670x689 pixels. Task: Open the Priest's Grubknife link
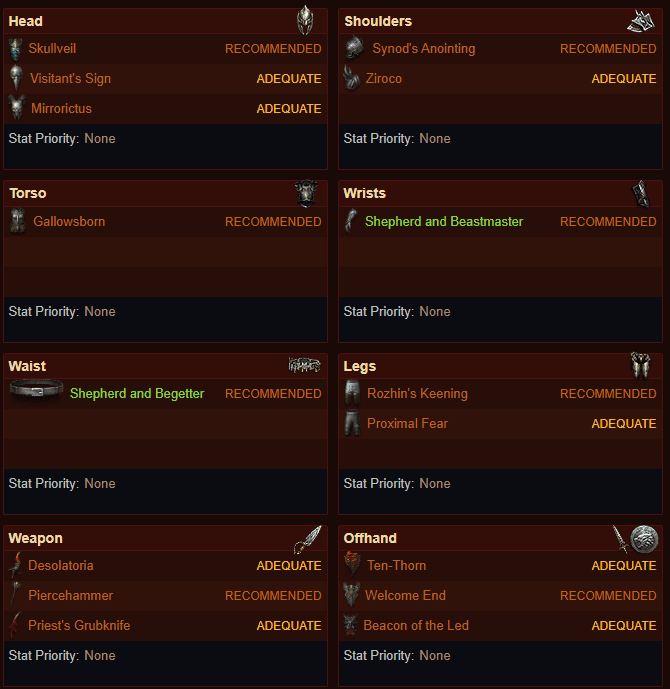pos(79,625)
